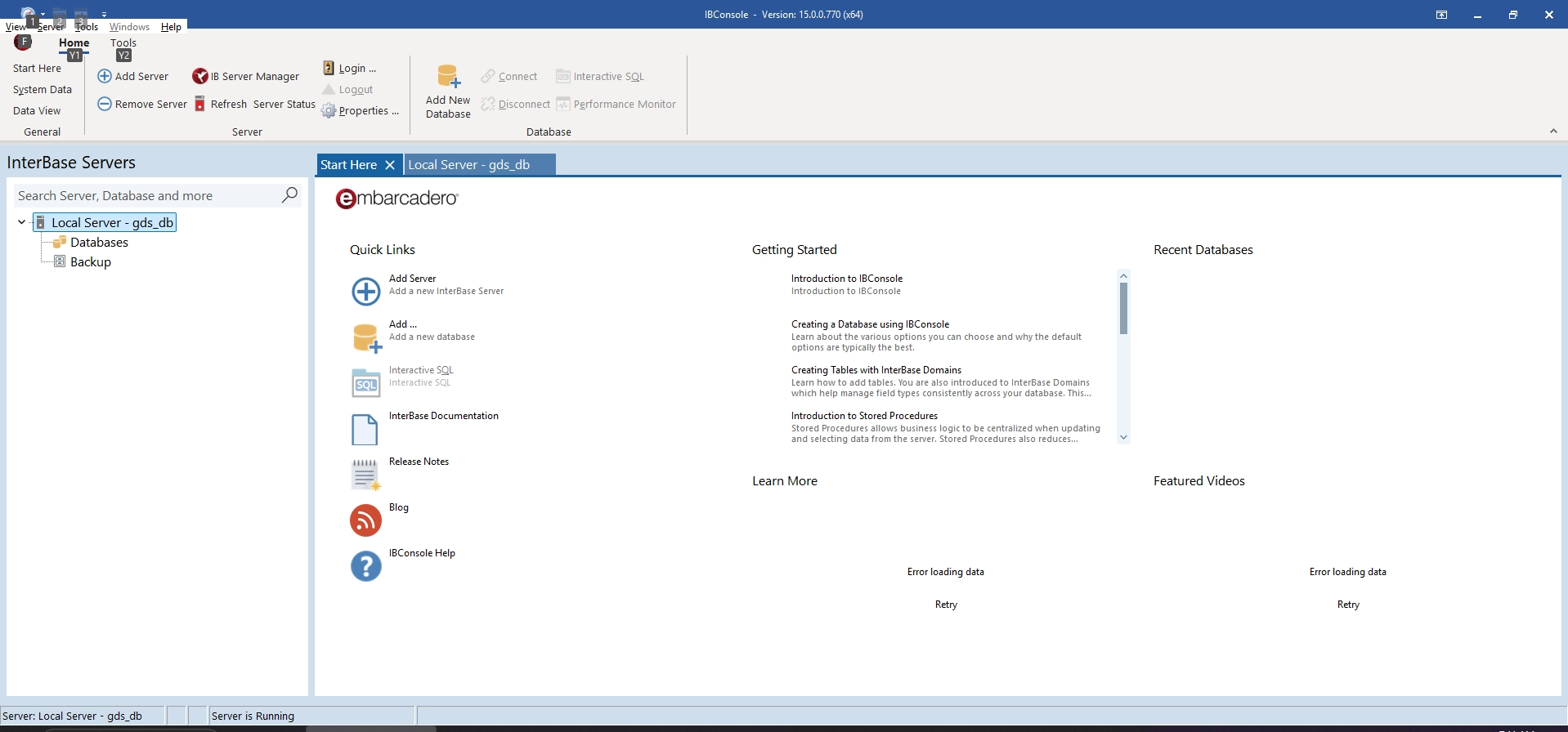Click the Release Notes notepad icon

click(x=365, y=475)
